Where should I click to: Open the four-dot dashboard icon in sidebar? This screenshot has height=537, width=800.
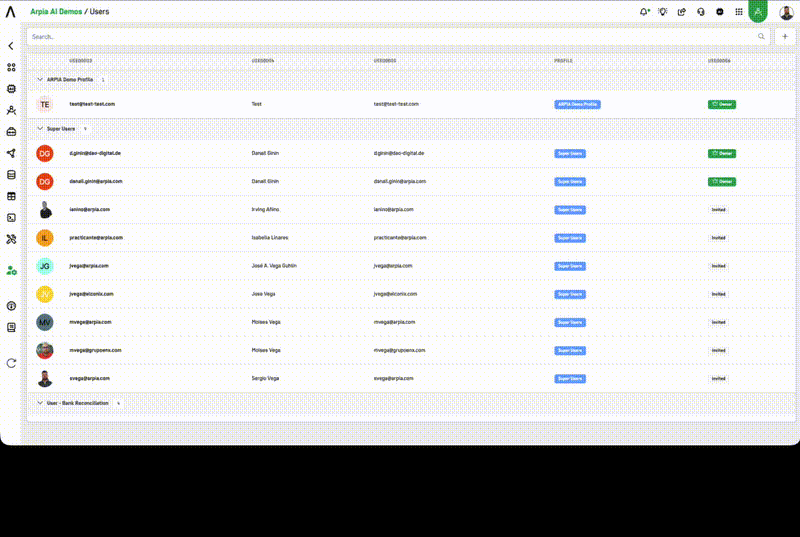(x=11, y=67)
